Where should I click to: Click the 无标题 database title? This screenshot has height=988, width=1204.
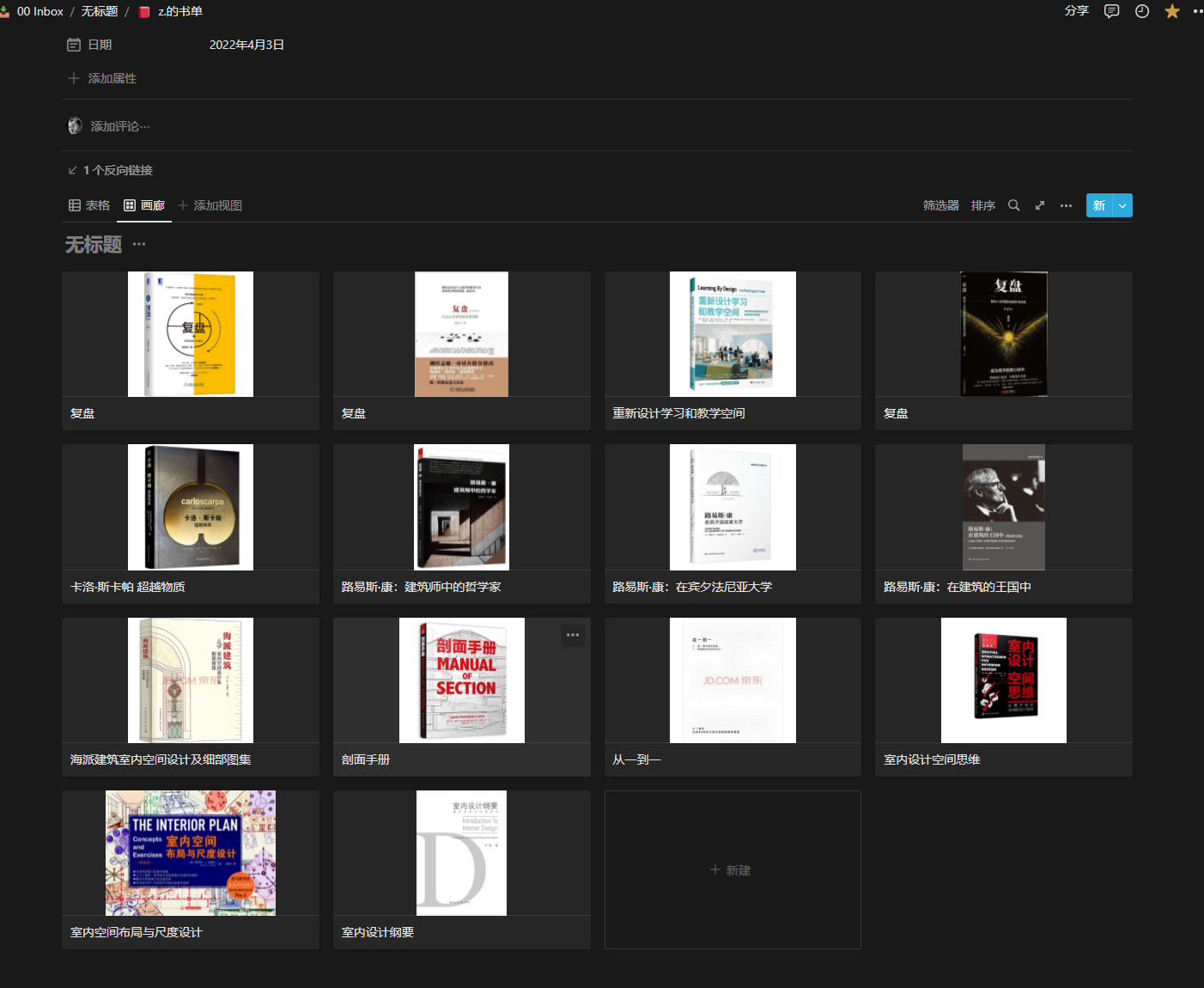(x=94, y=245)
